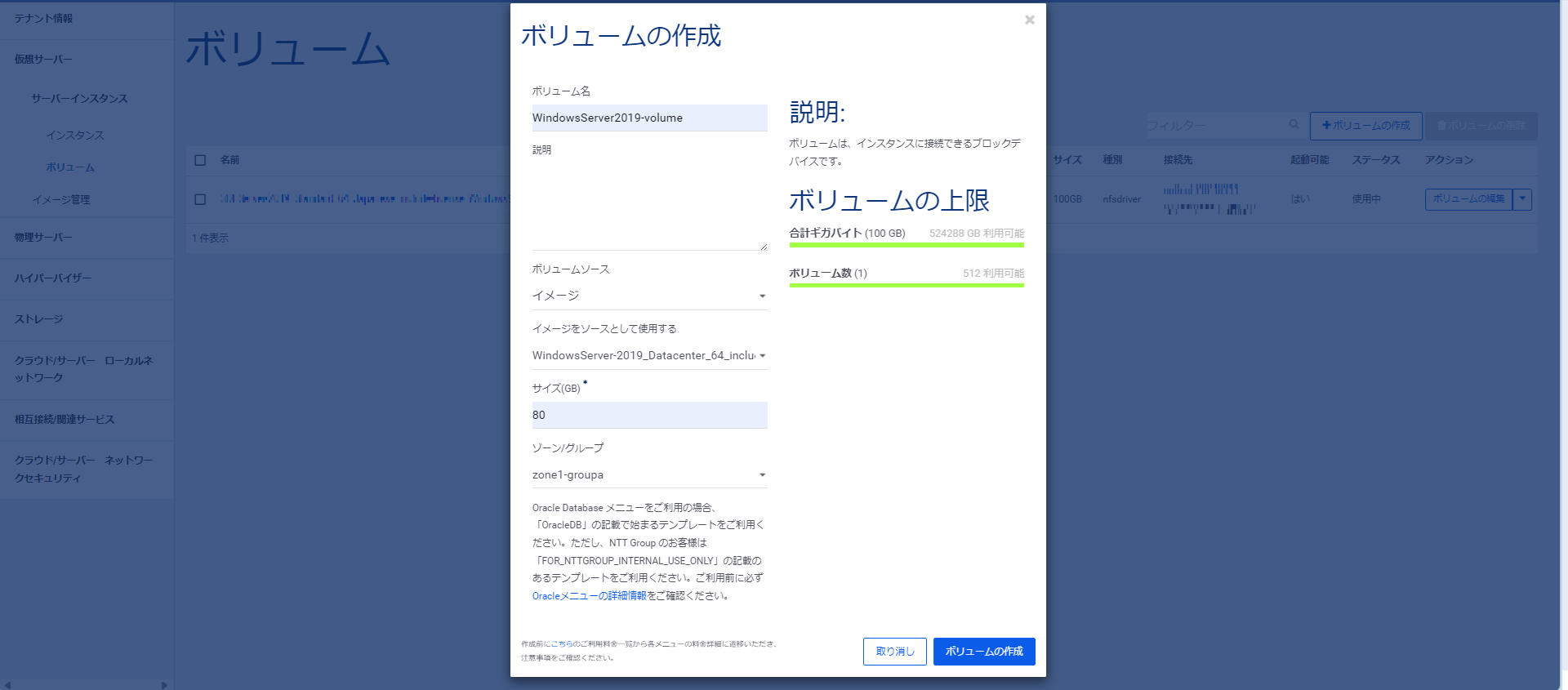1568x690 pixels.
Task: Click the scrollbar right arrow
Action: pyautogui.click(x=165, y=685)
